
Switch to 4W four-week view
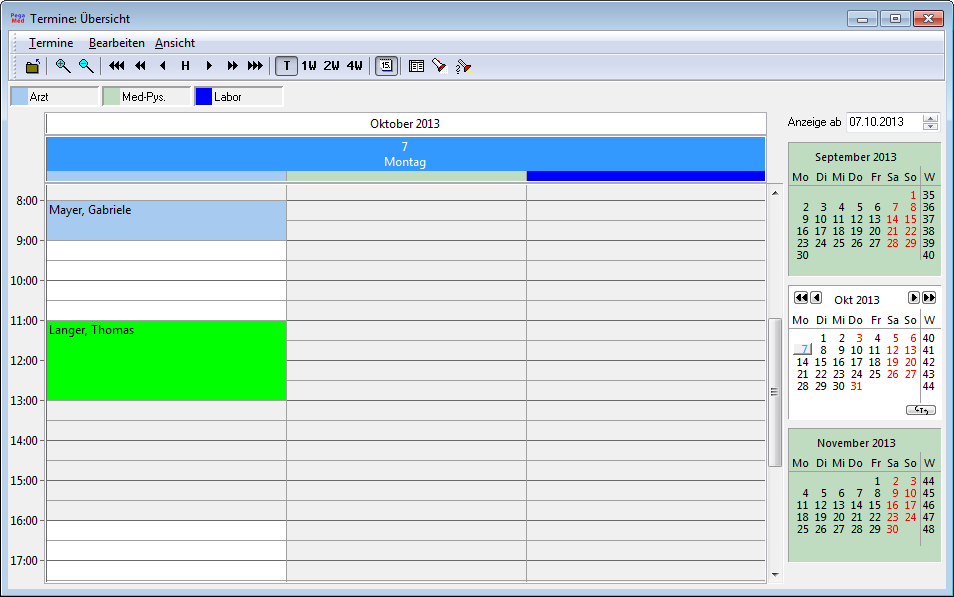pyautogui.click(x=354, y=66)
